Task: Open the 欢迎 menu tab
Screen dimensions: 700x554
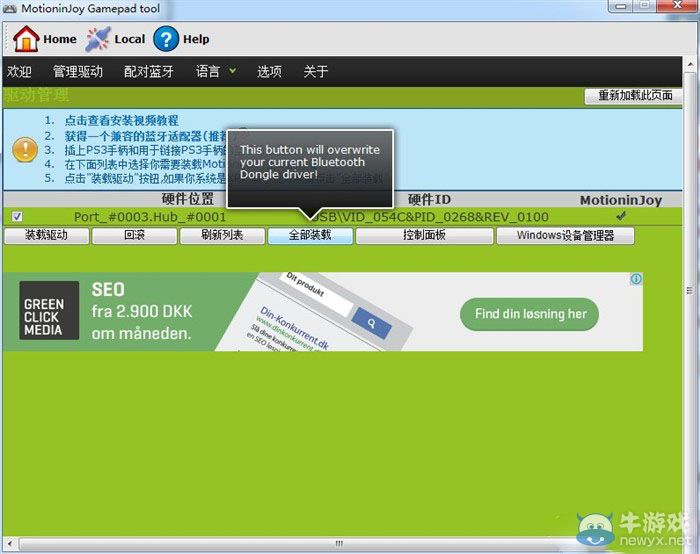Action: (19, 71)
